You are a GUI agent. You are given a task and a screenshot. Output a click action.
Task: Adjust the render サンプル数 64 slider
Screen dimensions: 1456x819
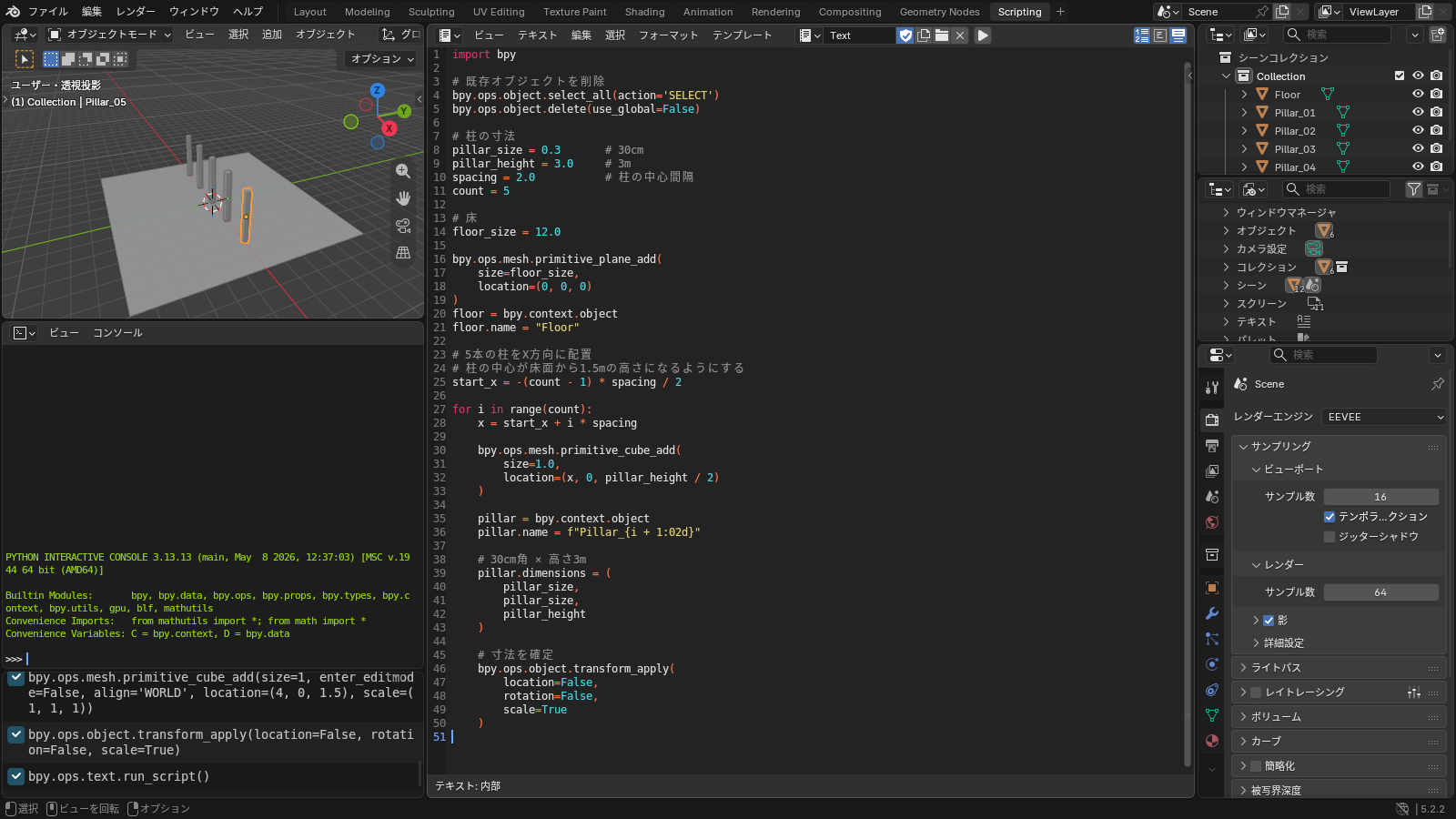tap(1380, 592)
